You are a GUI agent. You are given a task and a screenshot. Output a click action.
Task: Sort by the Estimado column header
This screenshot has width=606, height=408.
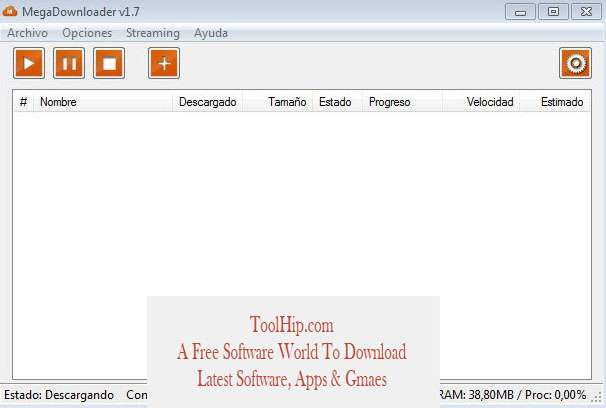555,102
